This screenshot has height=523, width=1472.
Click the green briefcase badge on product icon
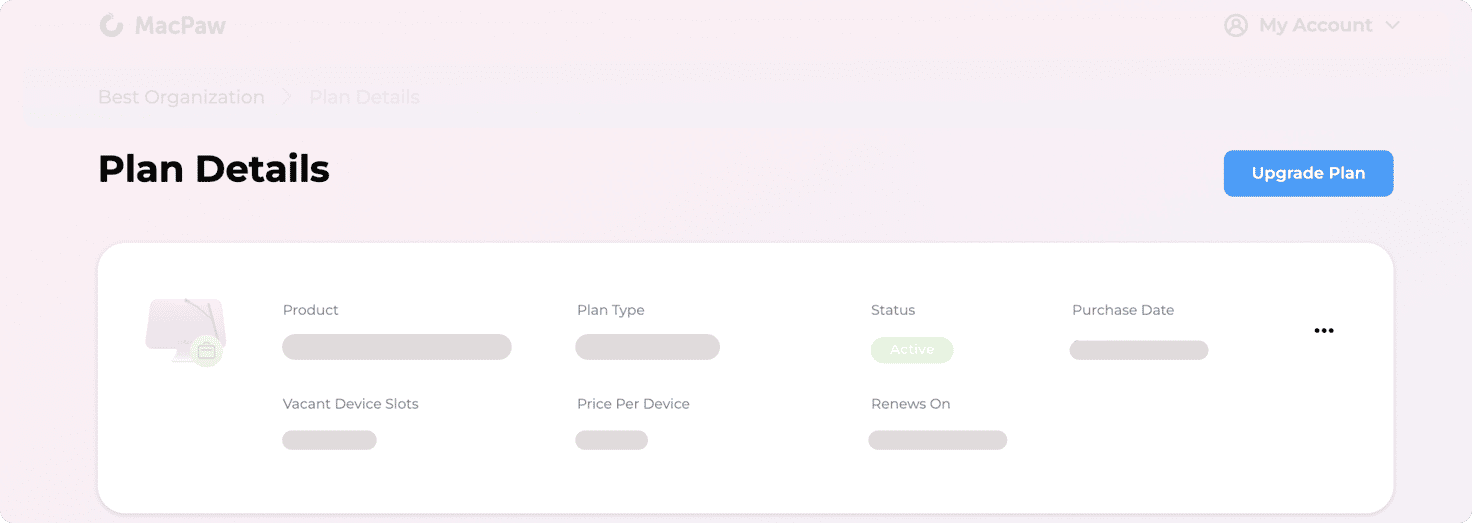point(207,351)
